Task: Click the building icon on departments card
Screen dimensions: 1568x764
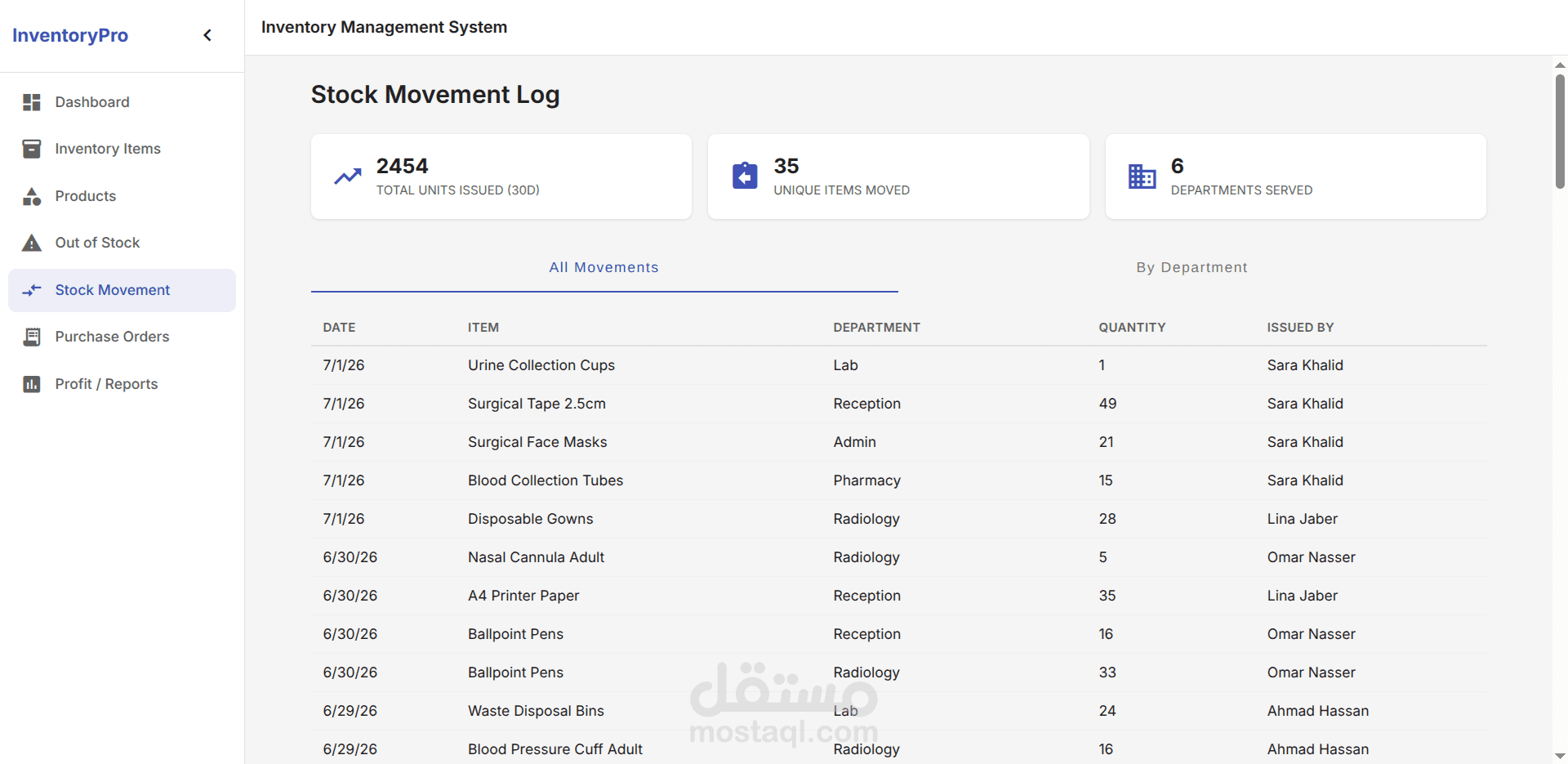Action: (x=1142, y=176)
